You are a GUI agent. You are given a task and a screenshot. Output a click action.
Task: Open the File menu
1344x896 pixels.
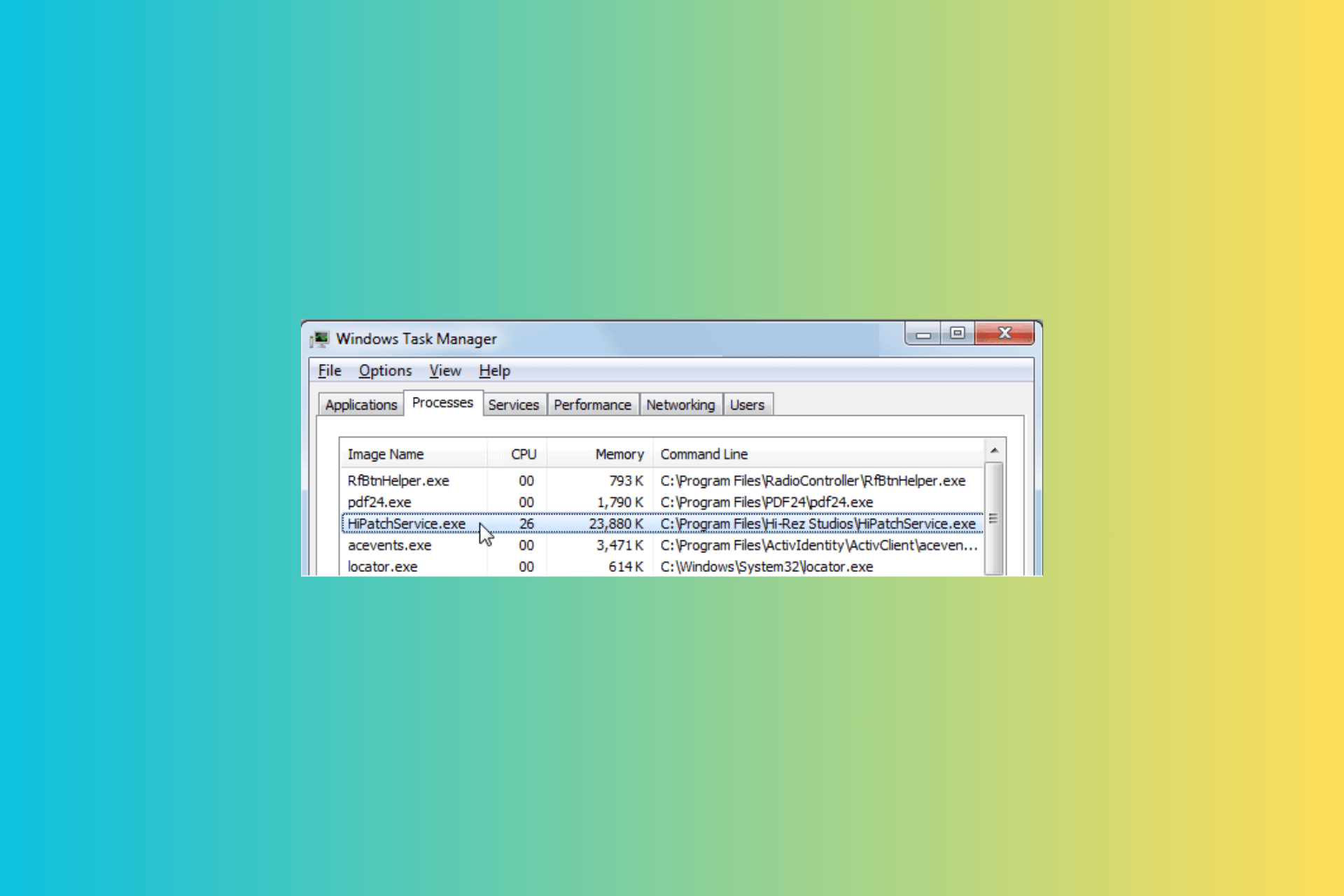click(x=330, y=371)
